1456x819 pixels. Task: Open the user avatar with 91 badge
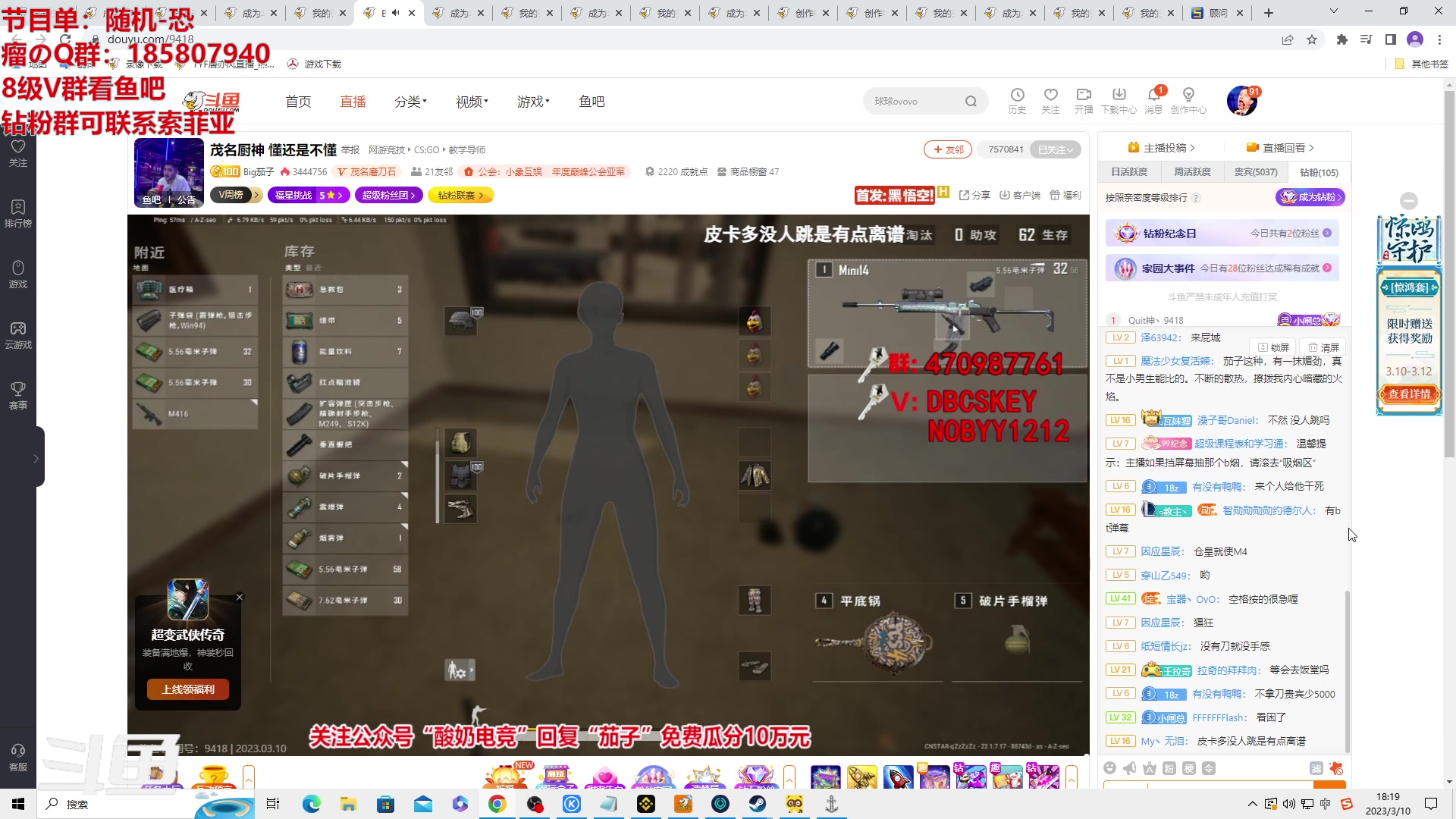(1241, 101)
